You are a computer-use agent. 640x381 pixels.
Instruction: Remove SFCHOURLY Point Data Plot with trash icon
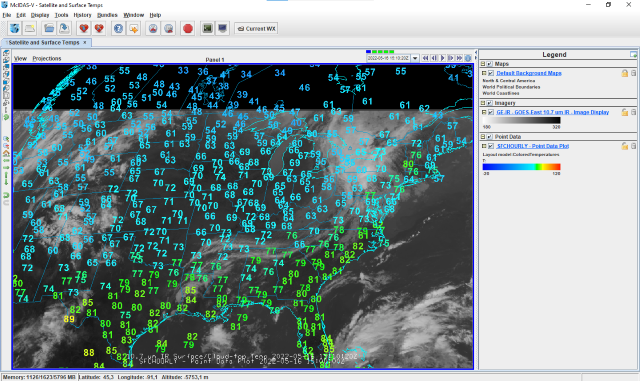(x=633, y=146)
